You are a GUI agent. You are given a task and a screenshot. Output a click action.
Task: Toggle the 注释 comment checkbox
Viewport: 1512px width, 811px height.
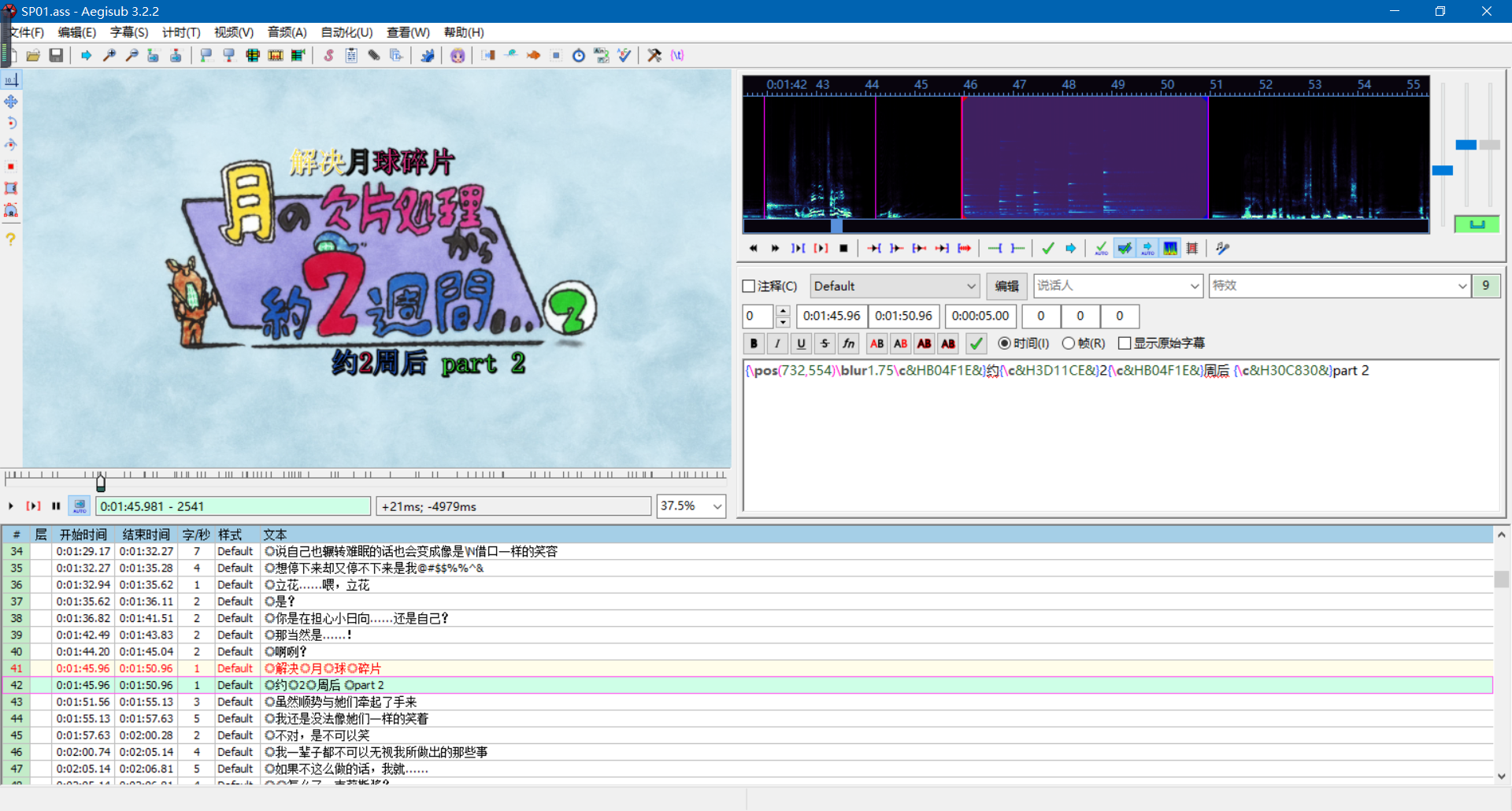[749, 286]
